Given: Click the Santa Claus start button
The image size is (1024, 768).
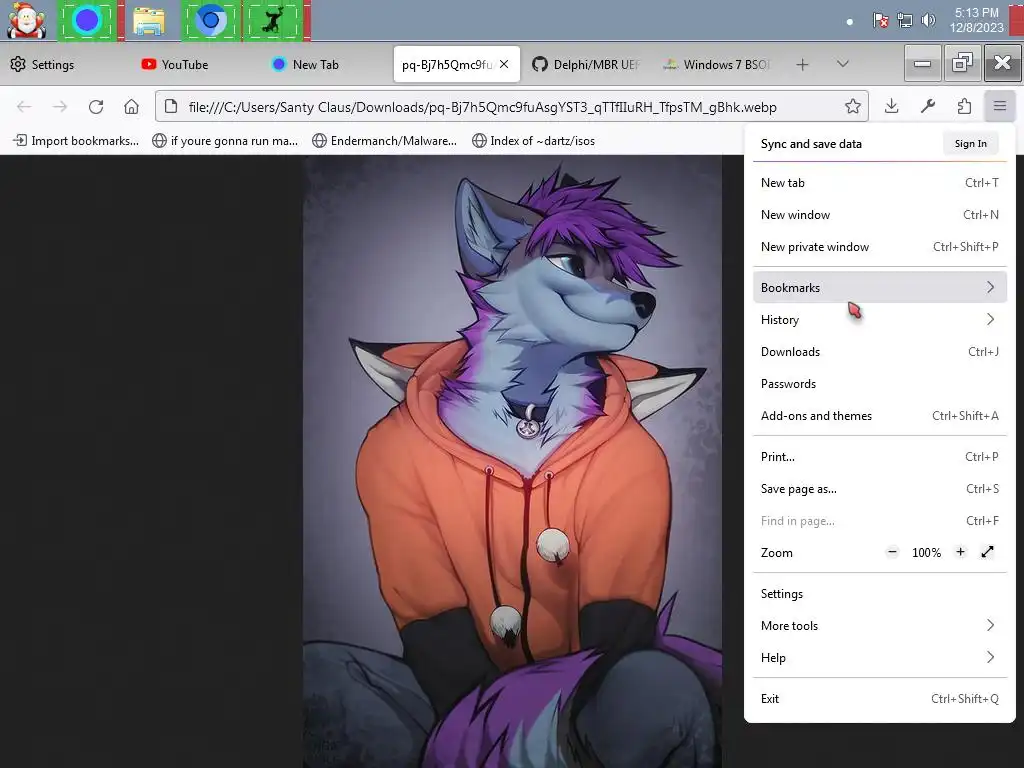Looking at the screenshot, I should pyautogui.click(x=26, y=20).
